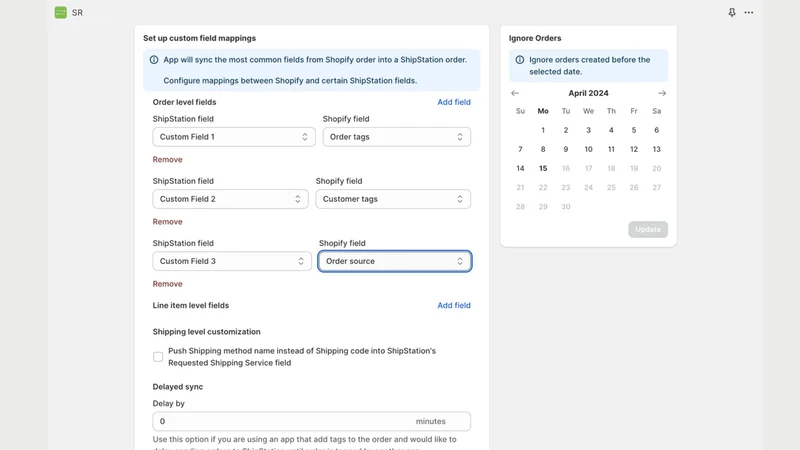
Task: Select April 2 in the calendar
Action: pos(566,130)
